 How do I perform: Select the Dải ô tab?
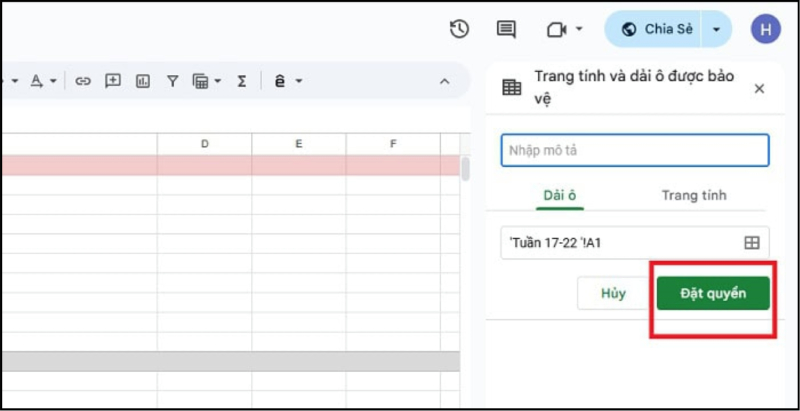(x=560, y=195)
